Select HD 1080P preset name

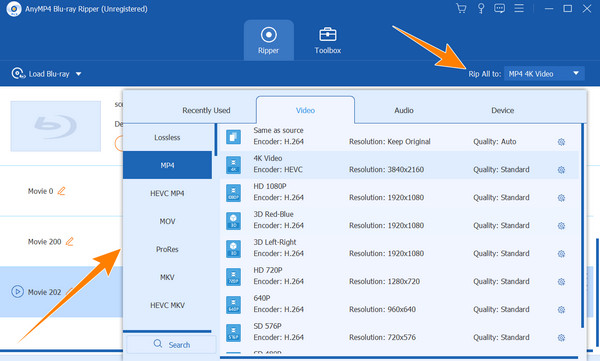point(270,186)
